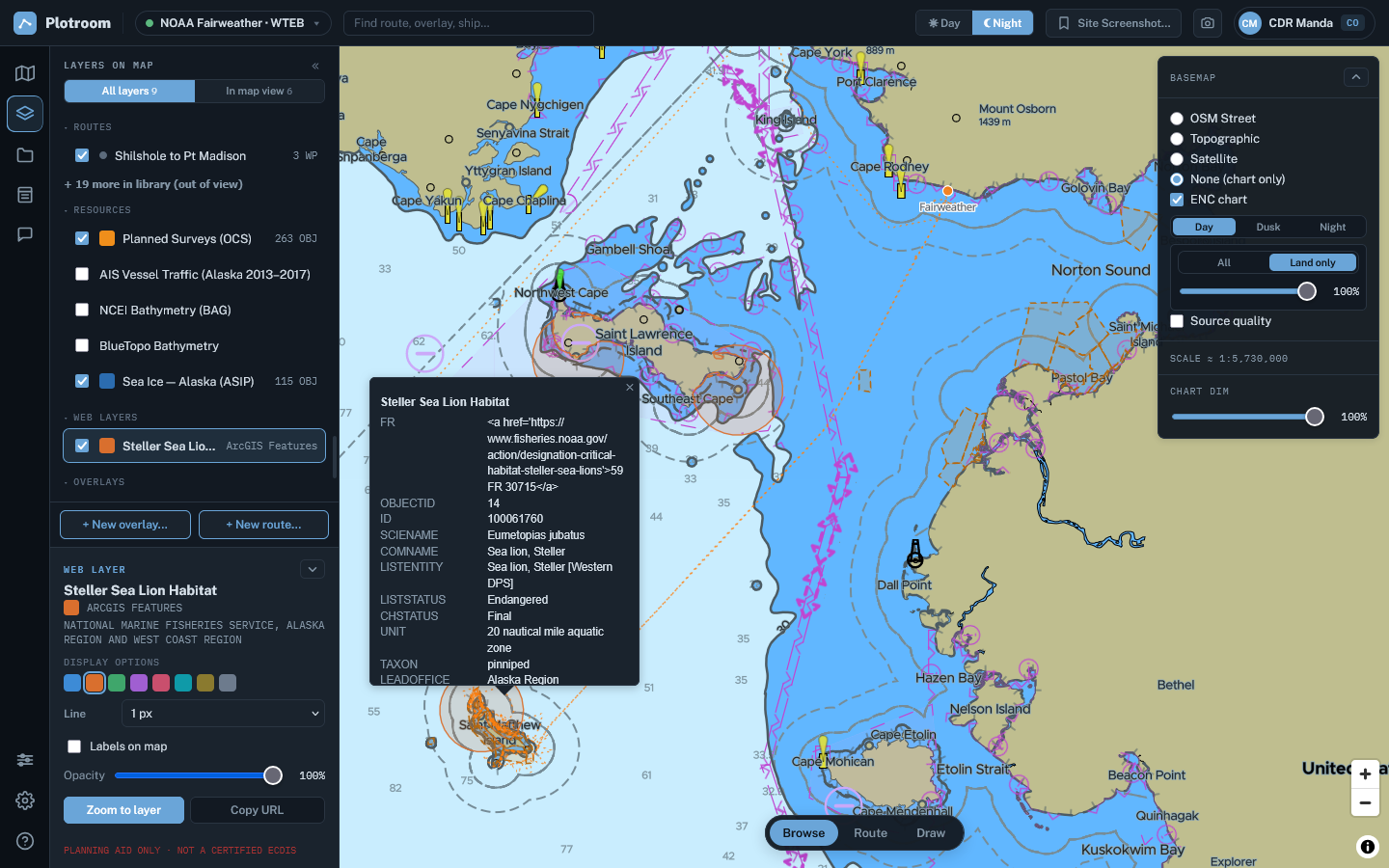Expand 19 more in library routes
This screenshot has height=868, width=1389.
[x=153, y=184]
